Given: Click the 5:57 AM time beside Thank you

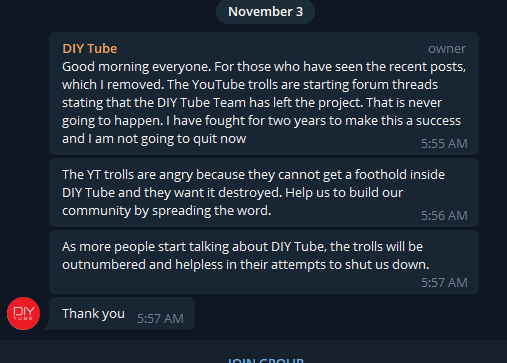Looking at the screenshot, I should click(160, 319).
